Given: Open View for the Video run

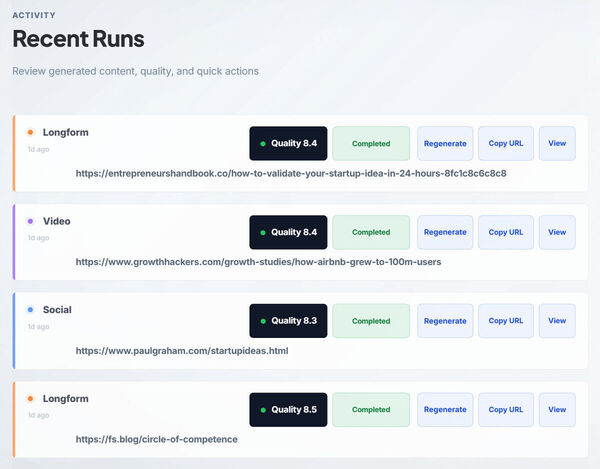Looking at the screenshot, I should (557, 232).
